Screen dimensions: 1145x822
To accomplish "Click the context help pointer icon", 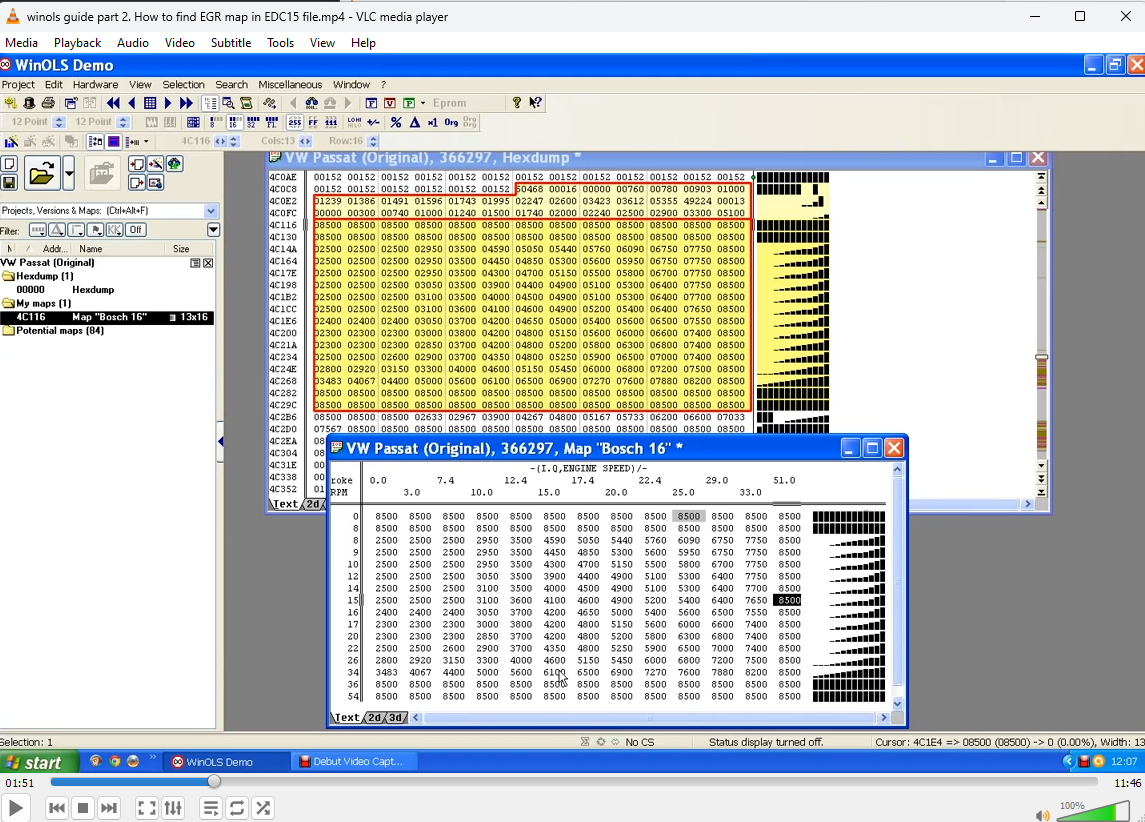I will [535, 103].
